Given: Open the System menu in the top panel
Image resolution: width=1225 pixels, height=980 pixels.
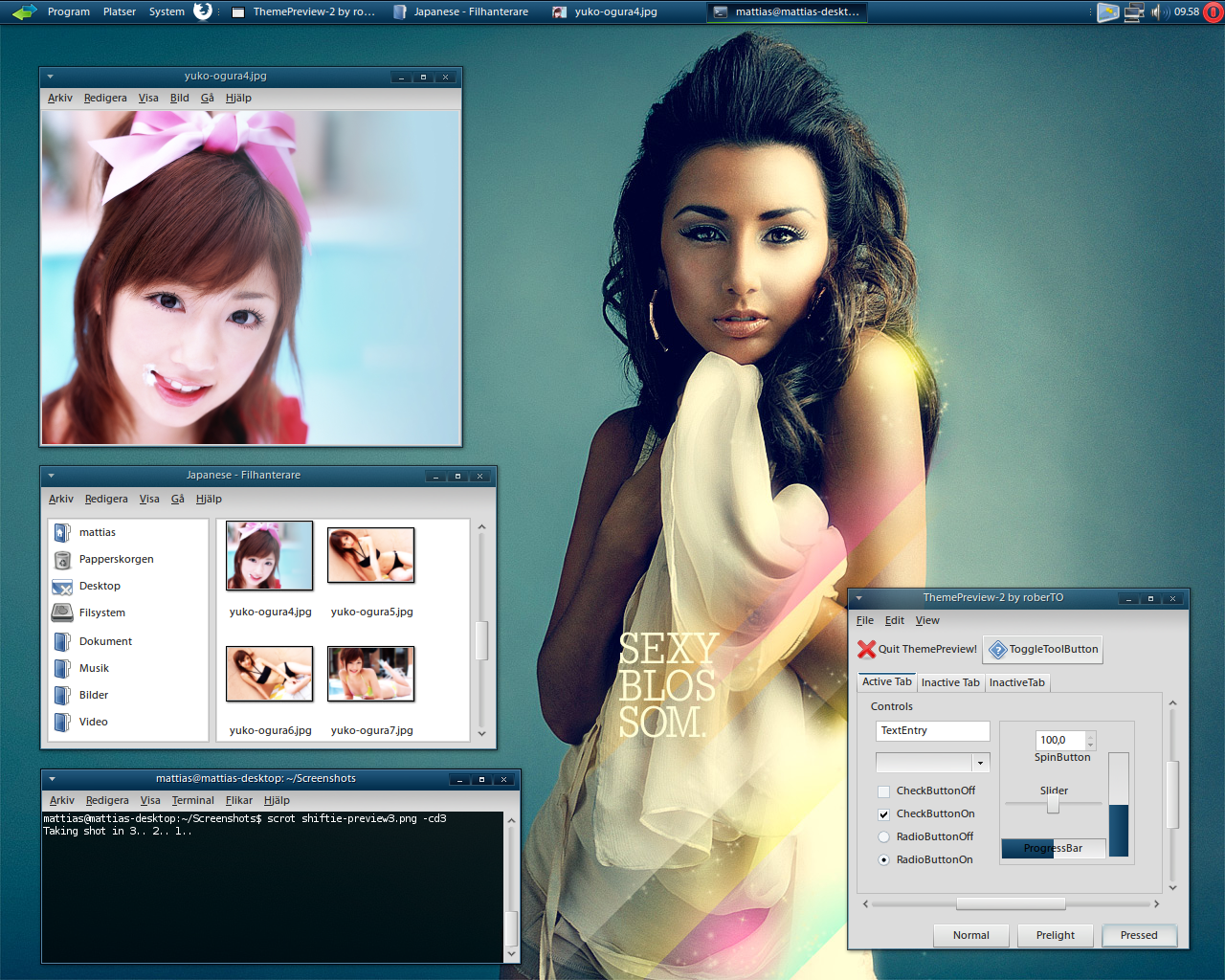Looking at the screenshot, I should (x=167, y=12).
